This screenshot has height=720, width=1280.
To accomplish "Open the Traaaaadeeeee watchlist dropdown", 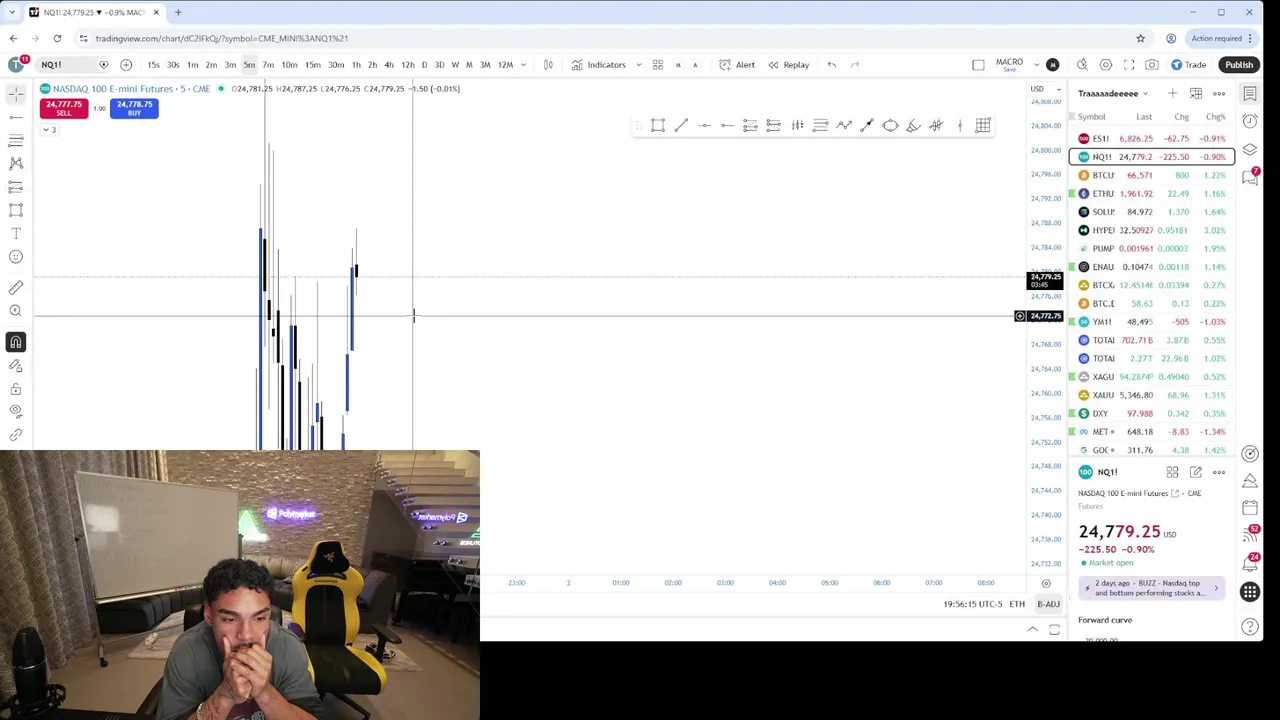I will tap(1113, 94).
